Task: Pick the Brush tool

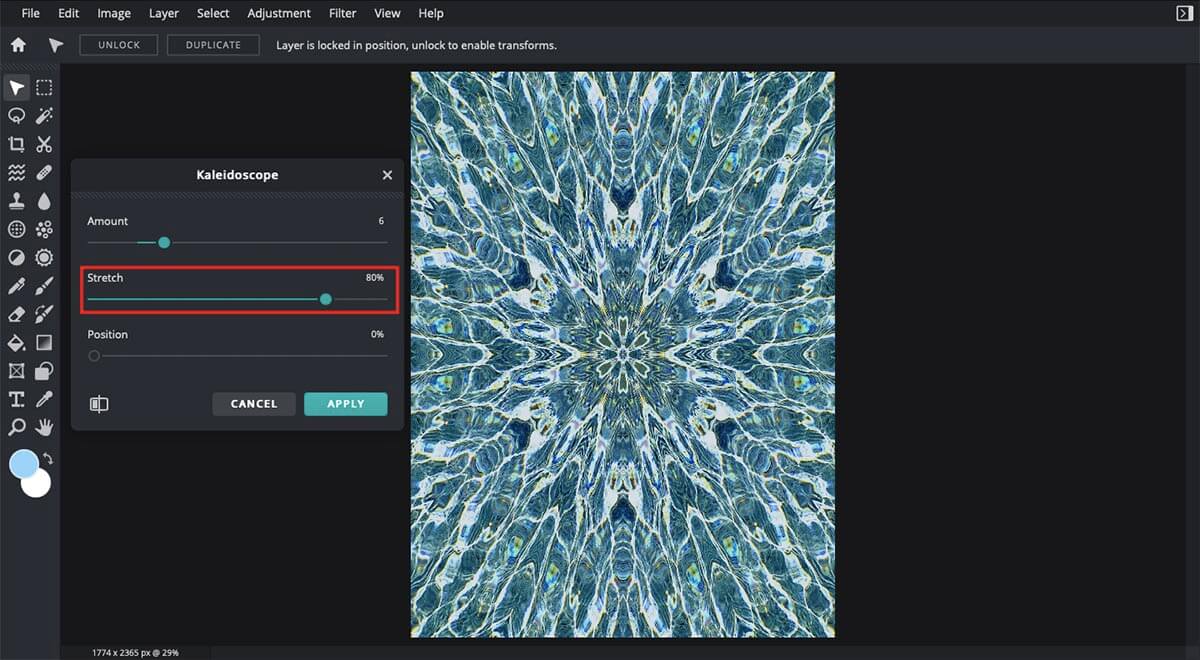Action: tap(44, 286)
